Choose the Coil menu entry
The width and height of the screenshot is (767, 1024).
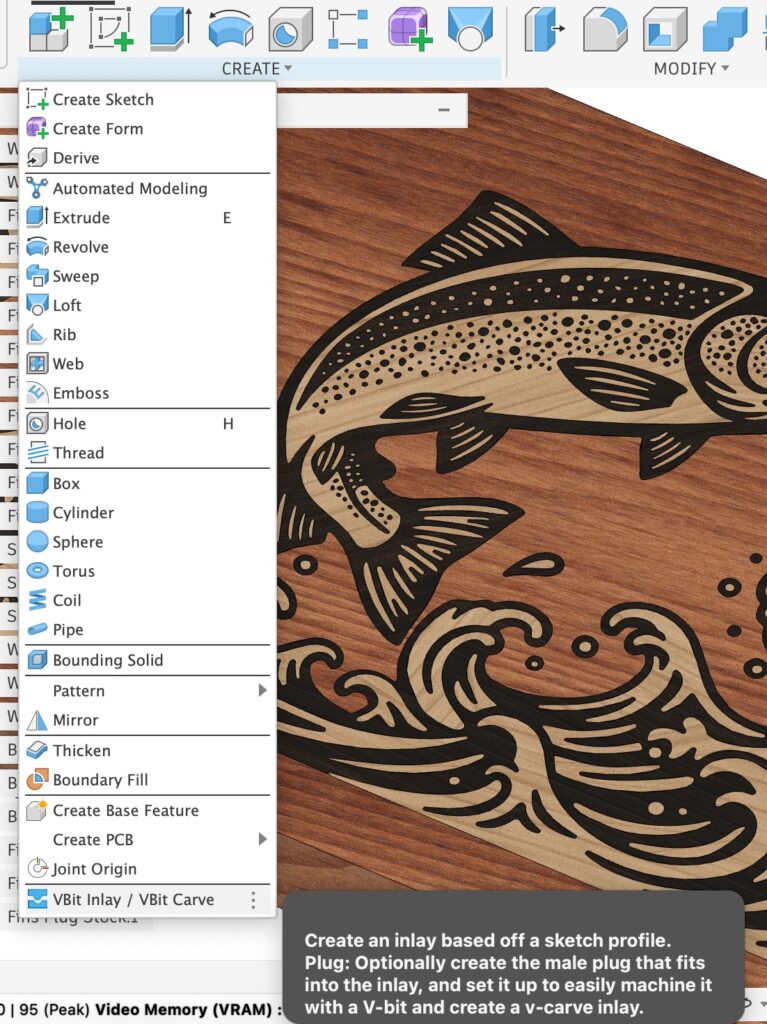coord(67,601)
